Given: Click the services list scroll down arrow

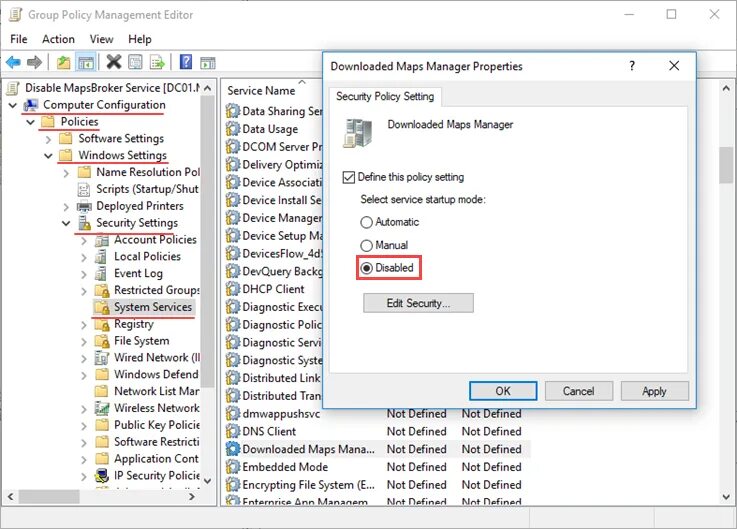Looking at the screenshot, I should [x=726, y=497].
